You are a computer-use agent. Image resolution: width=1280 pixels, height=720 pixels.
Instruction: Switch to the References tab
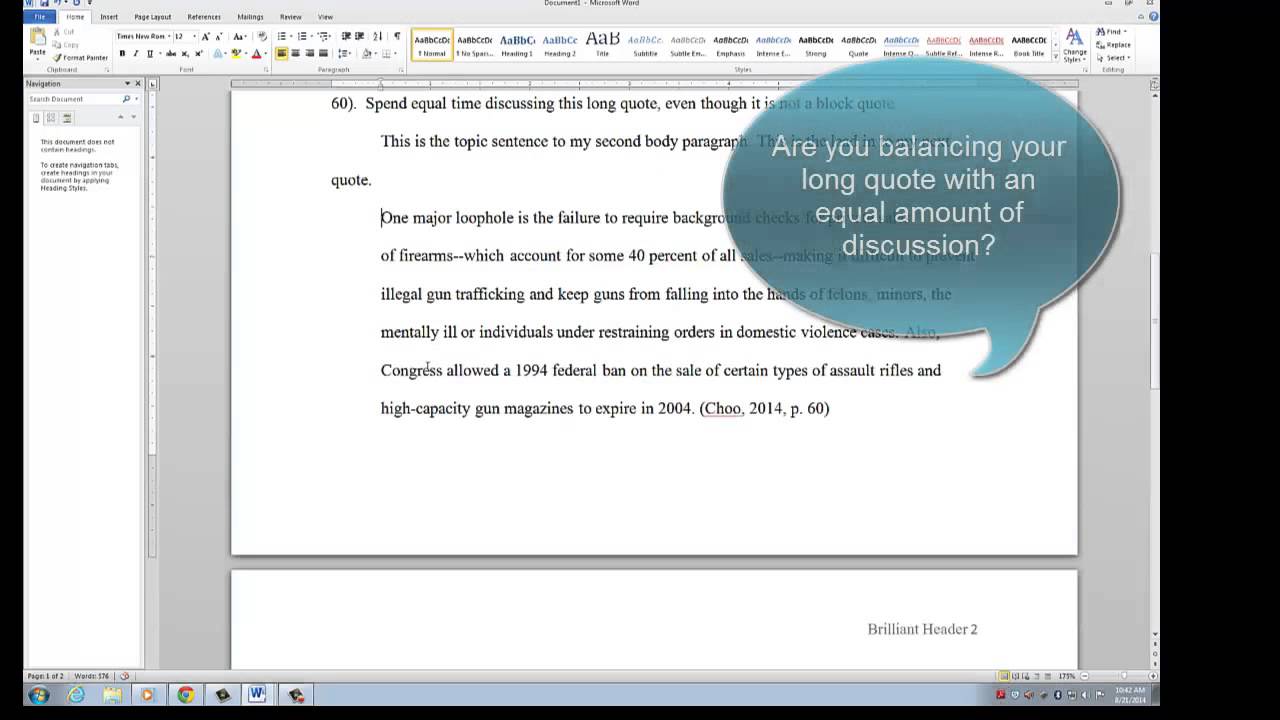coord(204,17)
